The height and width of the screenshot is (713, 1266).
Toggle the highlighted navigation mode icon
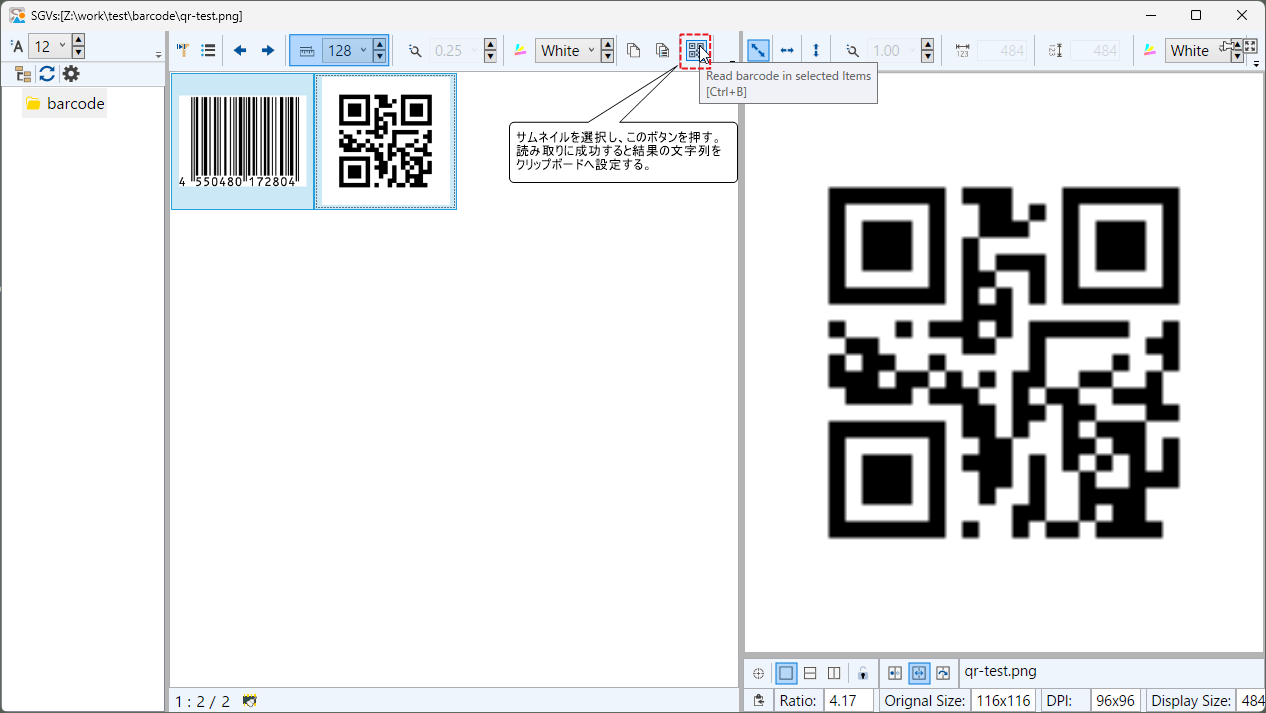coord(919,673)
